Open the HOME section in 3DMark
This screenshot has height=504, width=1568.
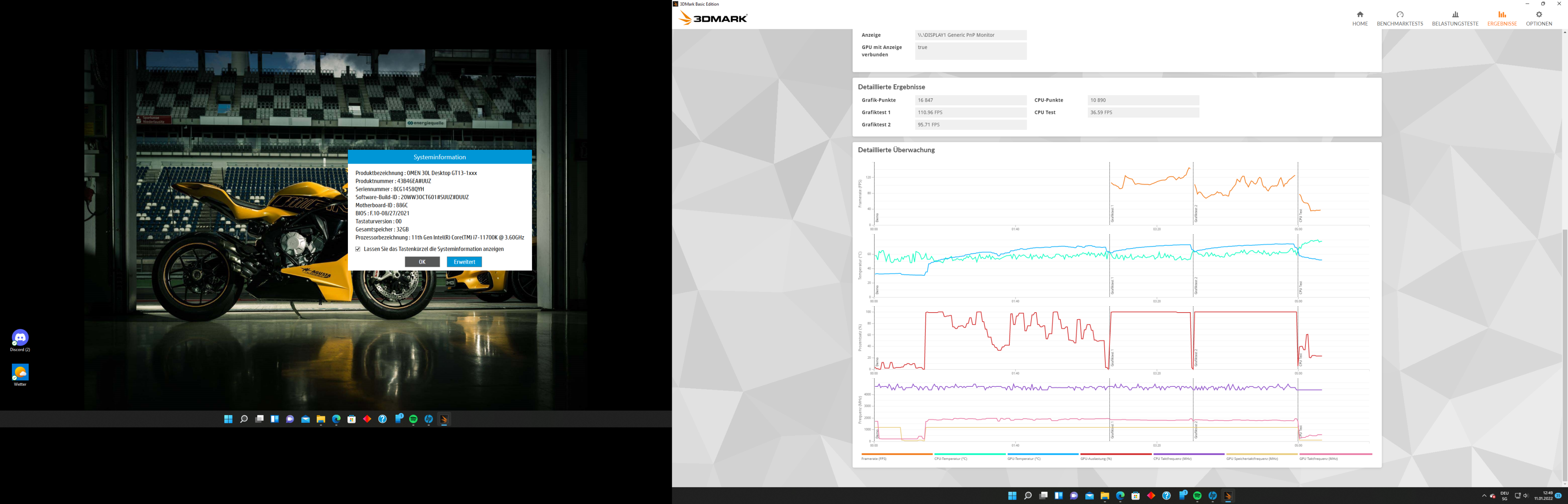1360,18
